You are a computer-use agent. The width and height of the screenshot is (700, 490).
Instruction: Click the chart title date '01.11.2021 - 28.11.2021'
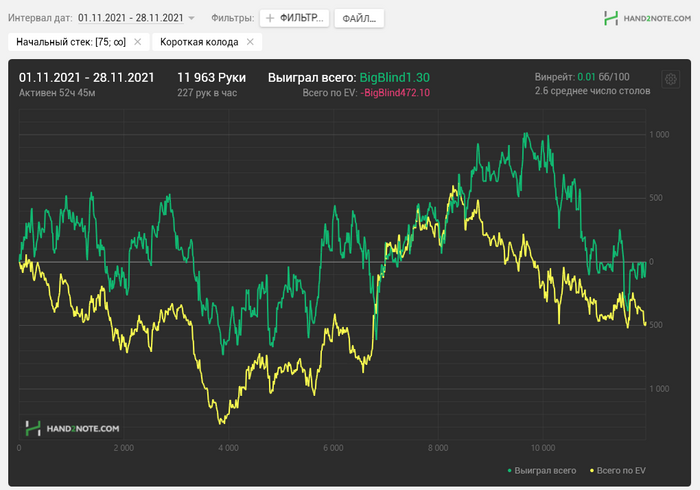click(x=87, y=78)
